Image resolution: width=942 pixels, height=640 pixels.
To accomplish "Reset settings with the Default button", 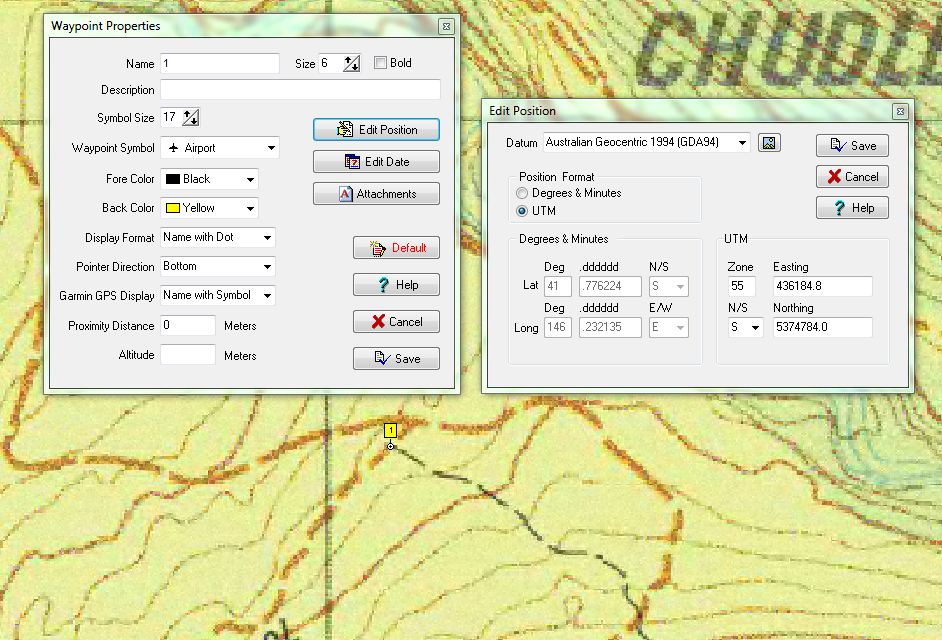I will click(x=396, y=248).
